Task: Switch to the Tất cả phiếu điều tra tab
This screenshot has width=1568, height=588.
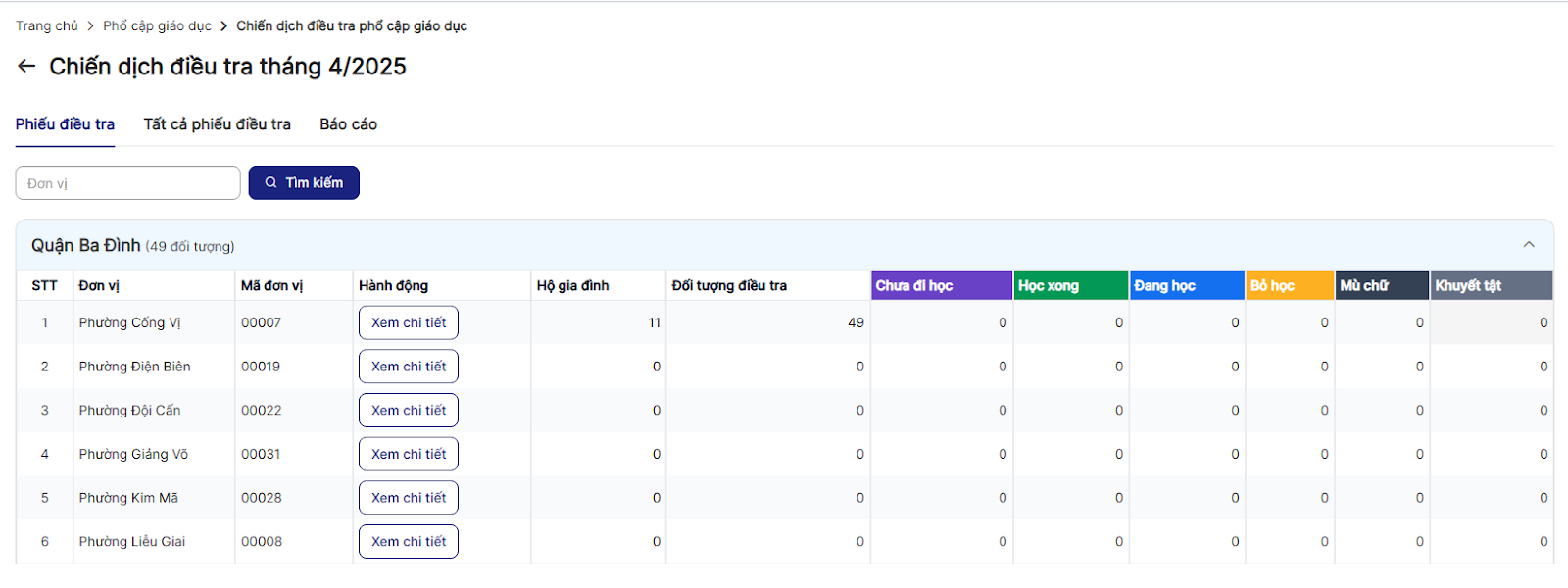Action: point(217,124)
